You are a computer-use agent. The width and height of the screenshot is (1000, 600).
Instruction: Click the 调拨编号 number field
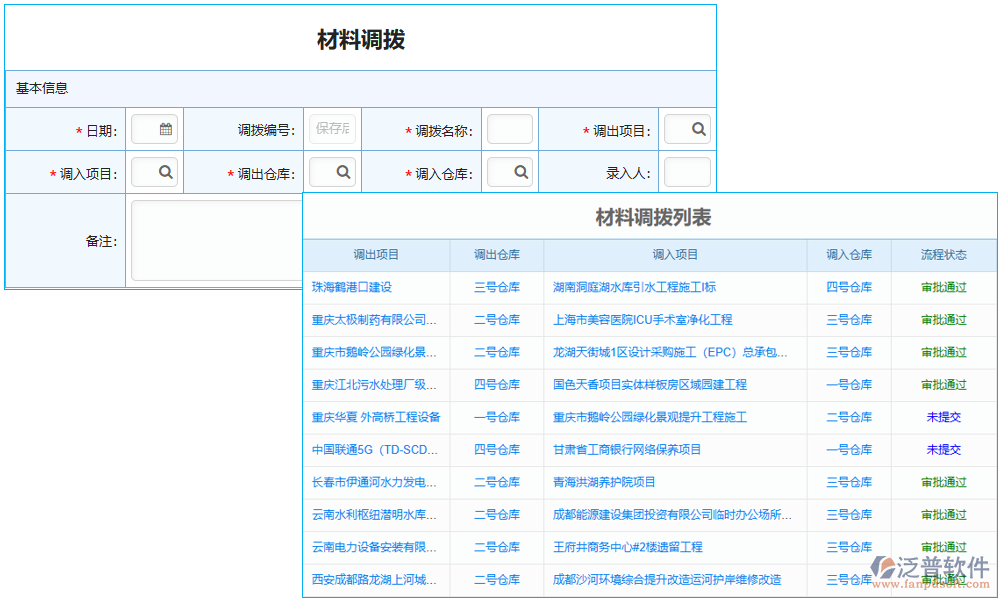pos(333,128)
